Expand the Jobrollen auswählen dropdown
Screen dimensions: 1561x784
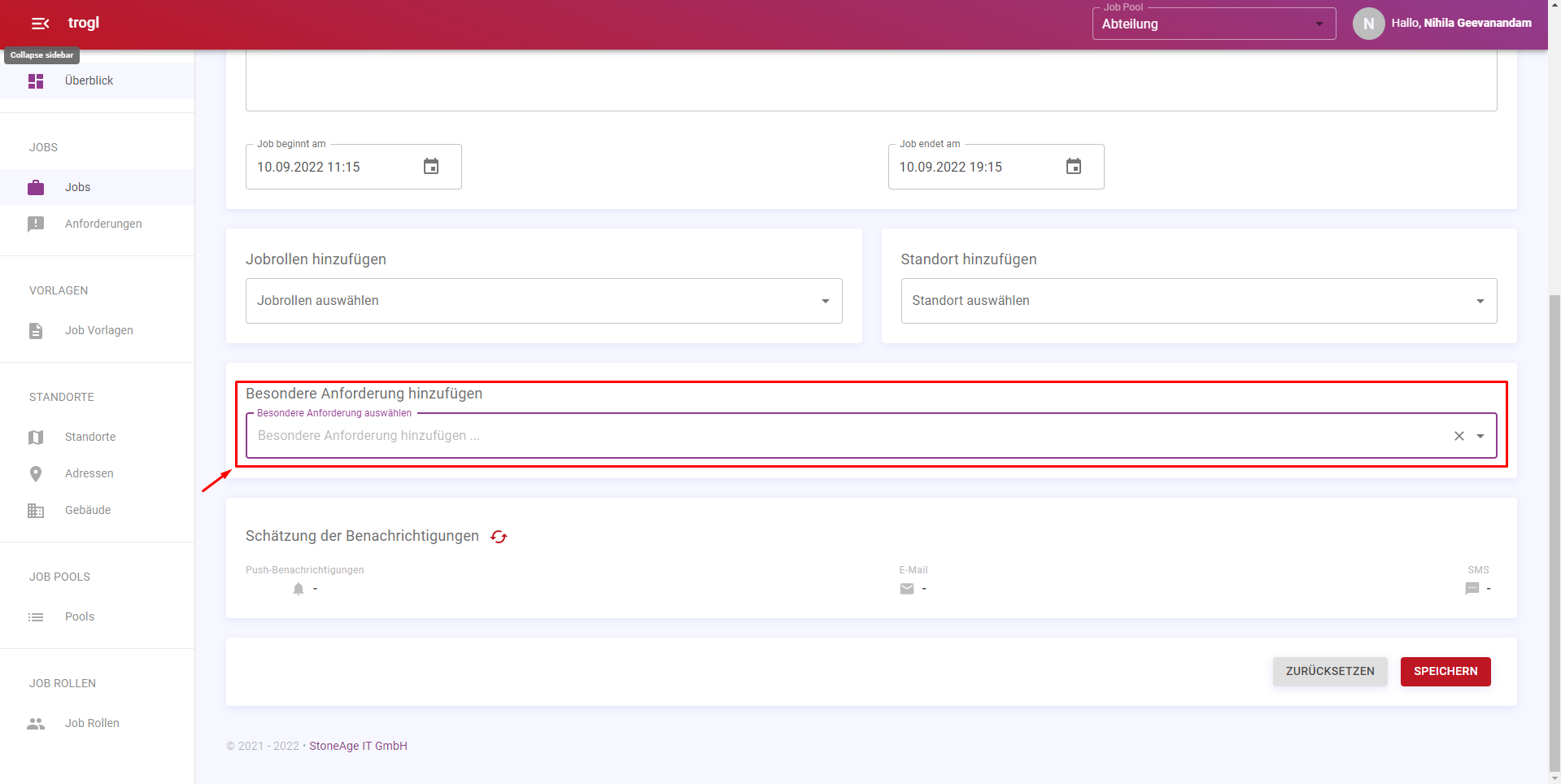coord(825,301)
